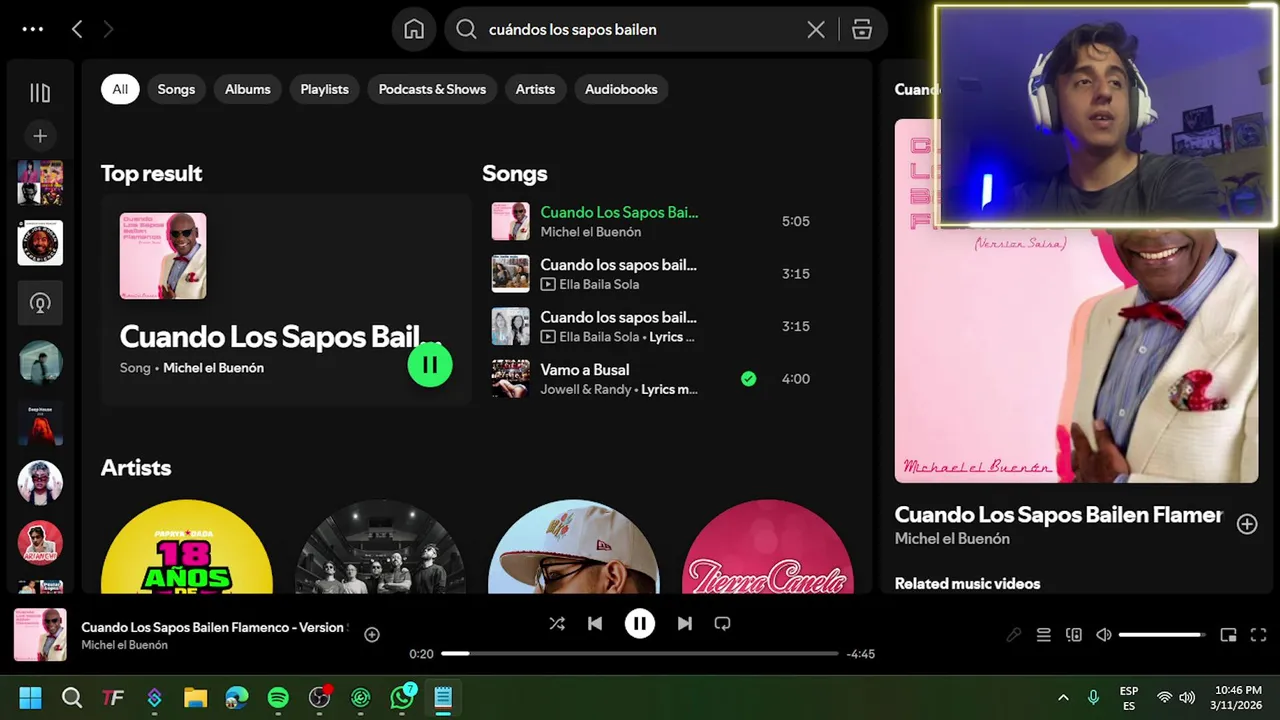1280x720 pixels.
Task: Open the podcast icon item in library sidebar
Action: pyautogui.click(x=40, y=303)
